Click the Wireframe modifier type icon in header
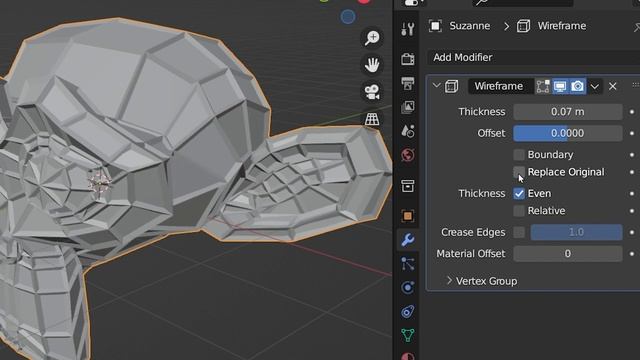Viewport: 640px width, 360px height. coord(451,86)
